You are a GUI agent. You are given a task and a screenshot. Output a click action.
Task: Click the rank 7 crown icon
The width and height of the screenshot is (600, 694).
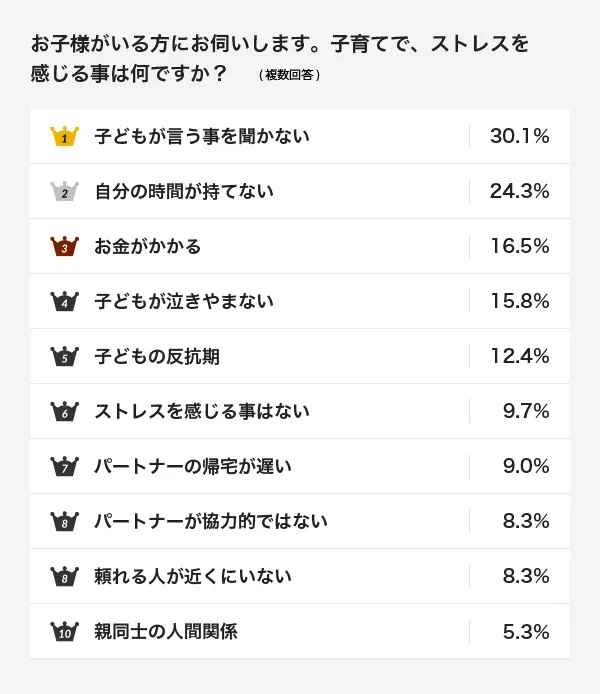(64, 466)
